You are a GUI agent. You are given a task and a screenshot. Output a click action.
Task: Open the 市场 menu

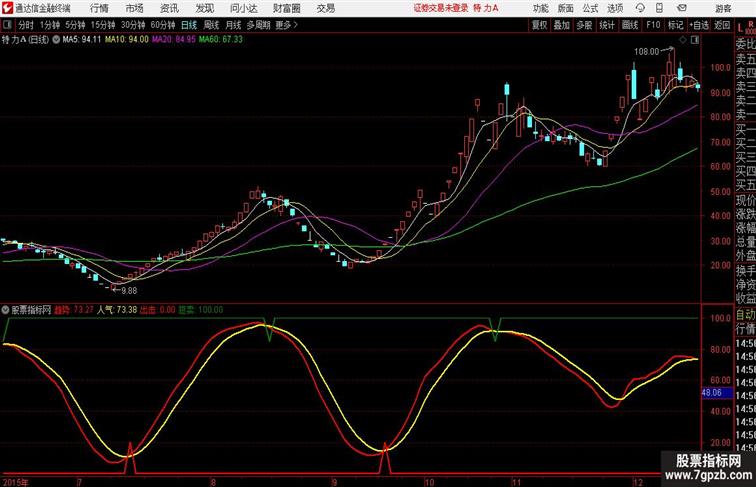coord(135,8)
